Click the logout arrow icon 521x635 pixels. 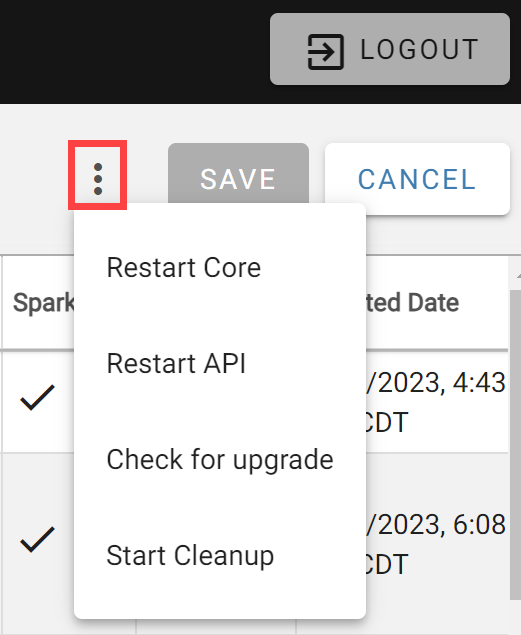click(x=326, y=52)
